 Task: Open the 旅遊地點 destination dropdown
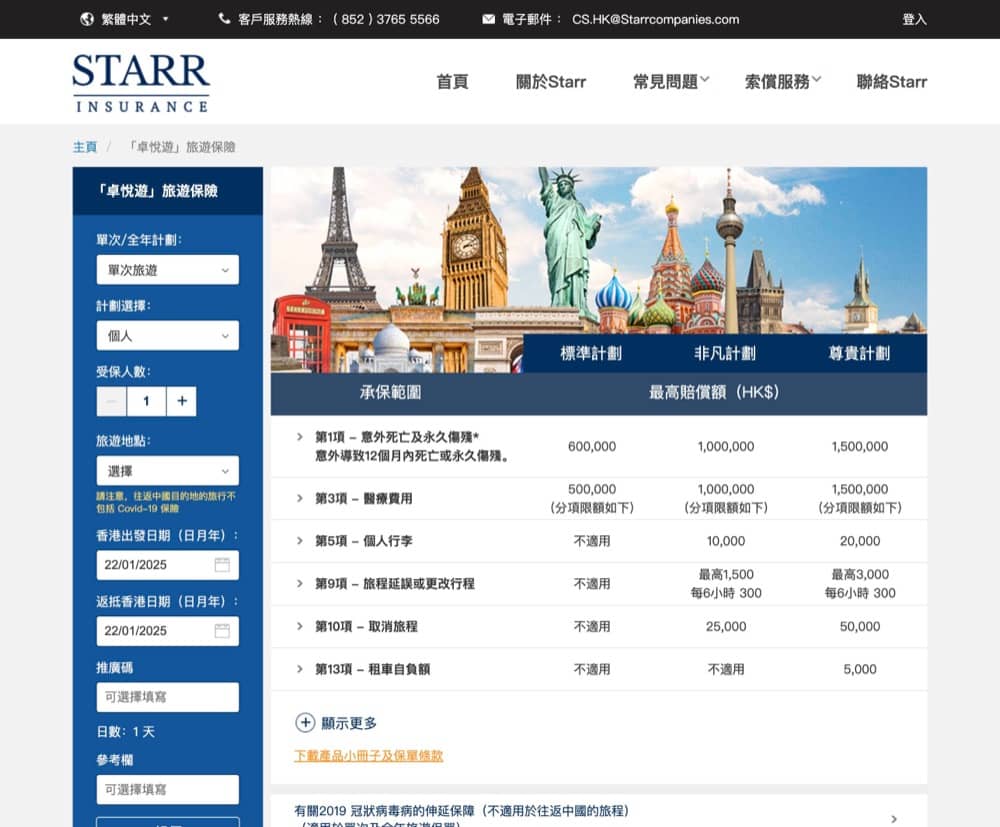168,471
